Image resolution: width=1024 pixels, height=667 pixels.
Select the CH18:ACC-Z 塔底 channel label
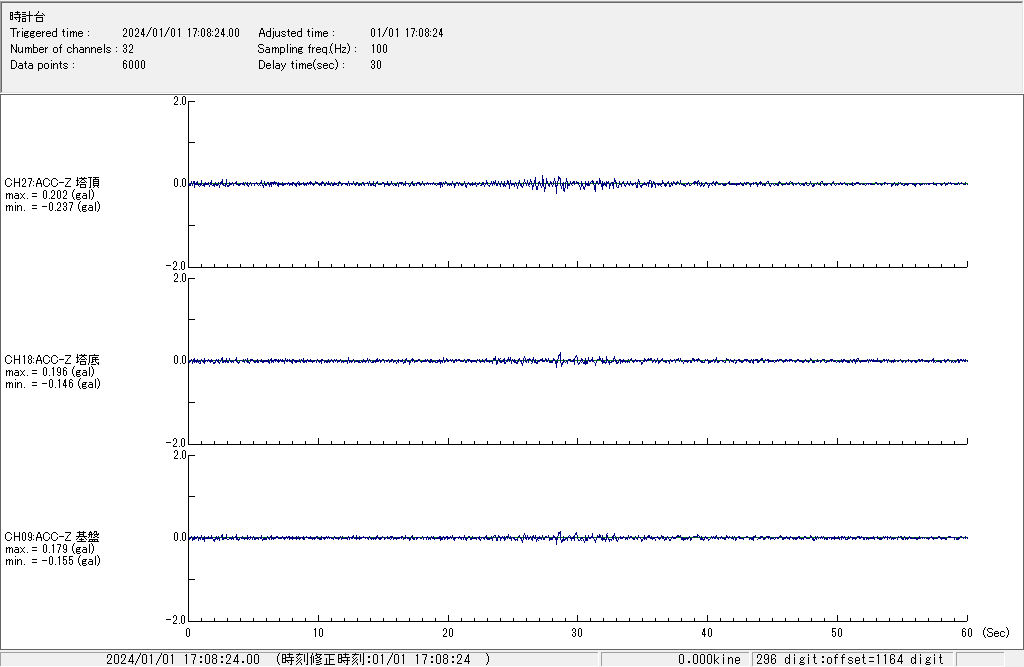point(52,360)
